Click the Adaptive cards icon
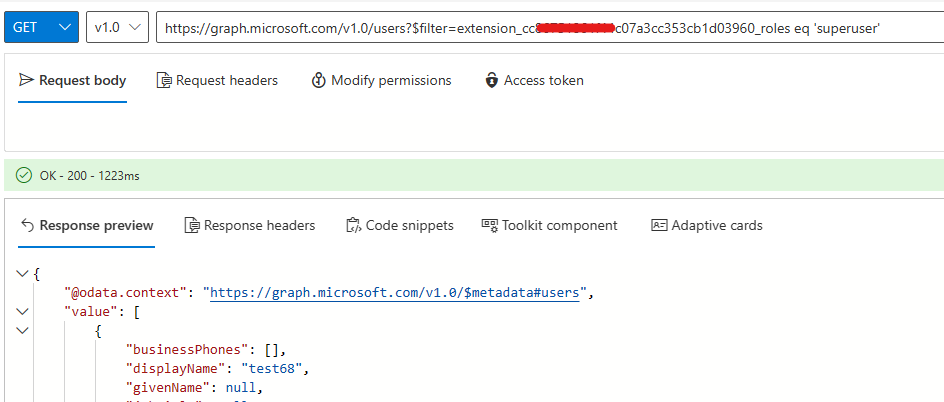Screen dimensions: 944x402 [x=659, y=226]
